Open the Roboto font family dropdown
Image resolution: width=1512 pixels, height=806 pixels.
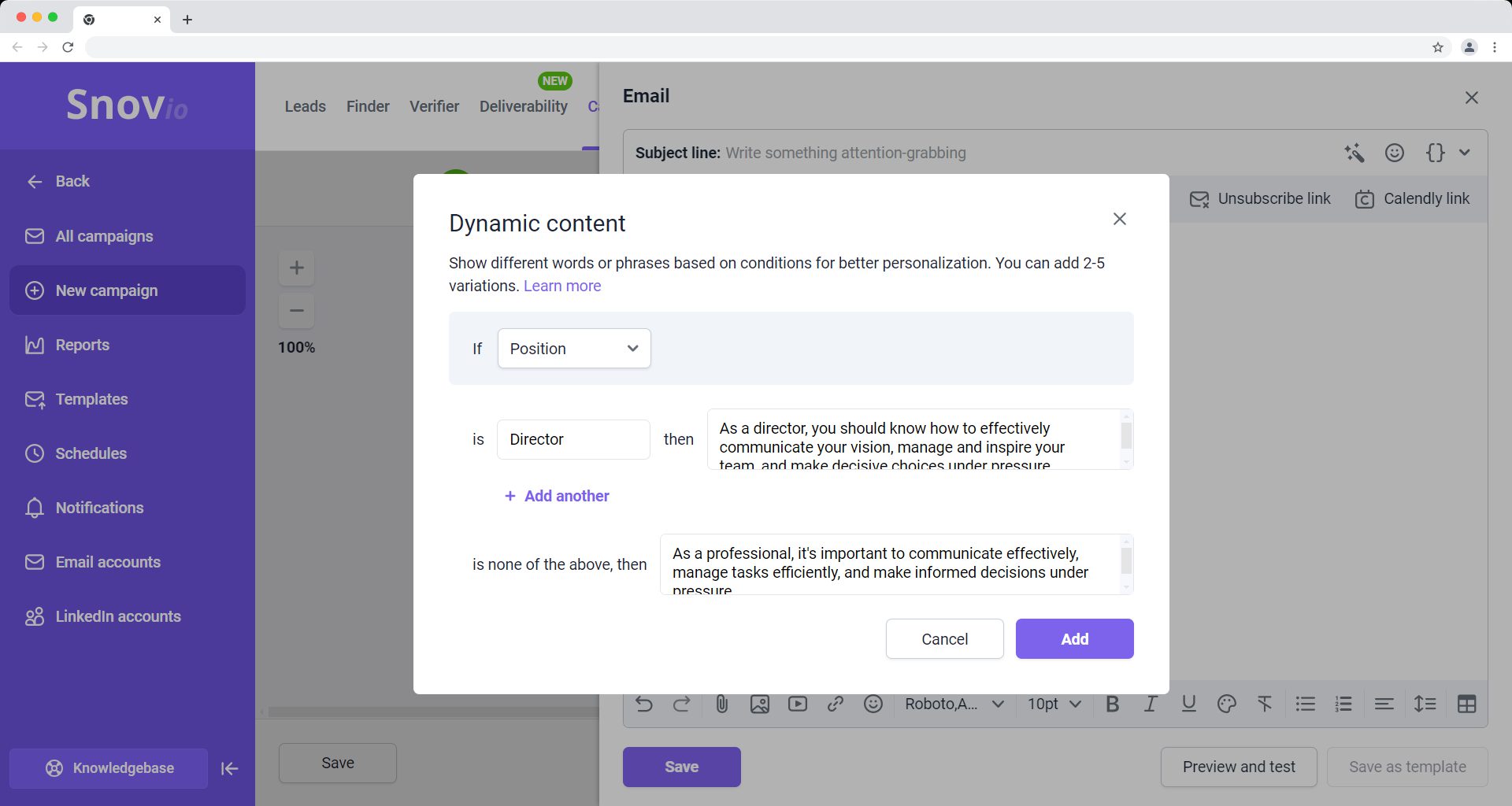click(954, 704)
